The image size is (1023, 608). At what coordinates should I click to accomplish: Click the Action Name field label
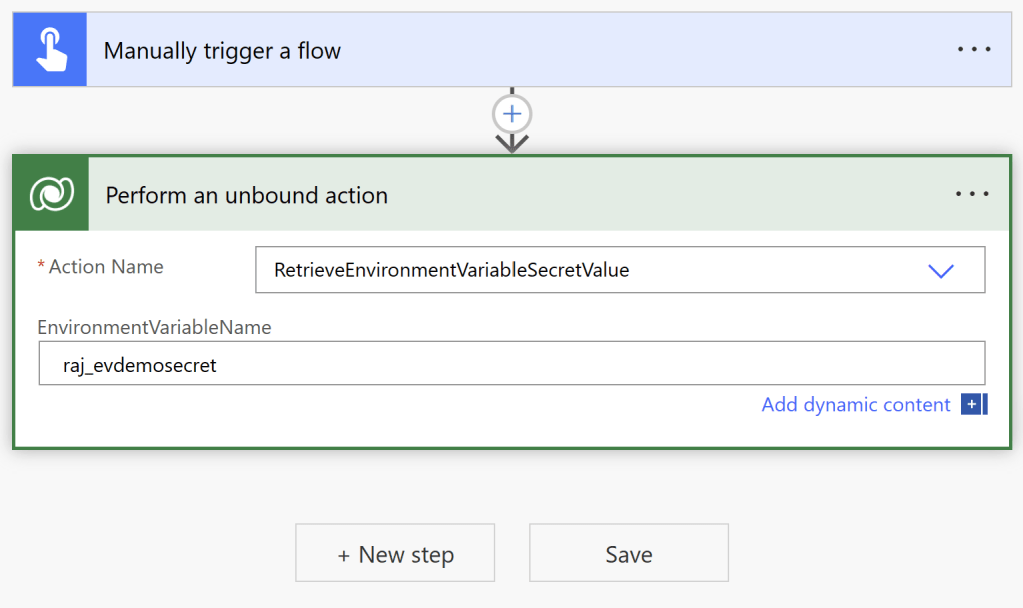[x=106, y=267]
